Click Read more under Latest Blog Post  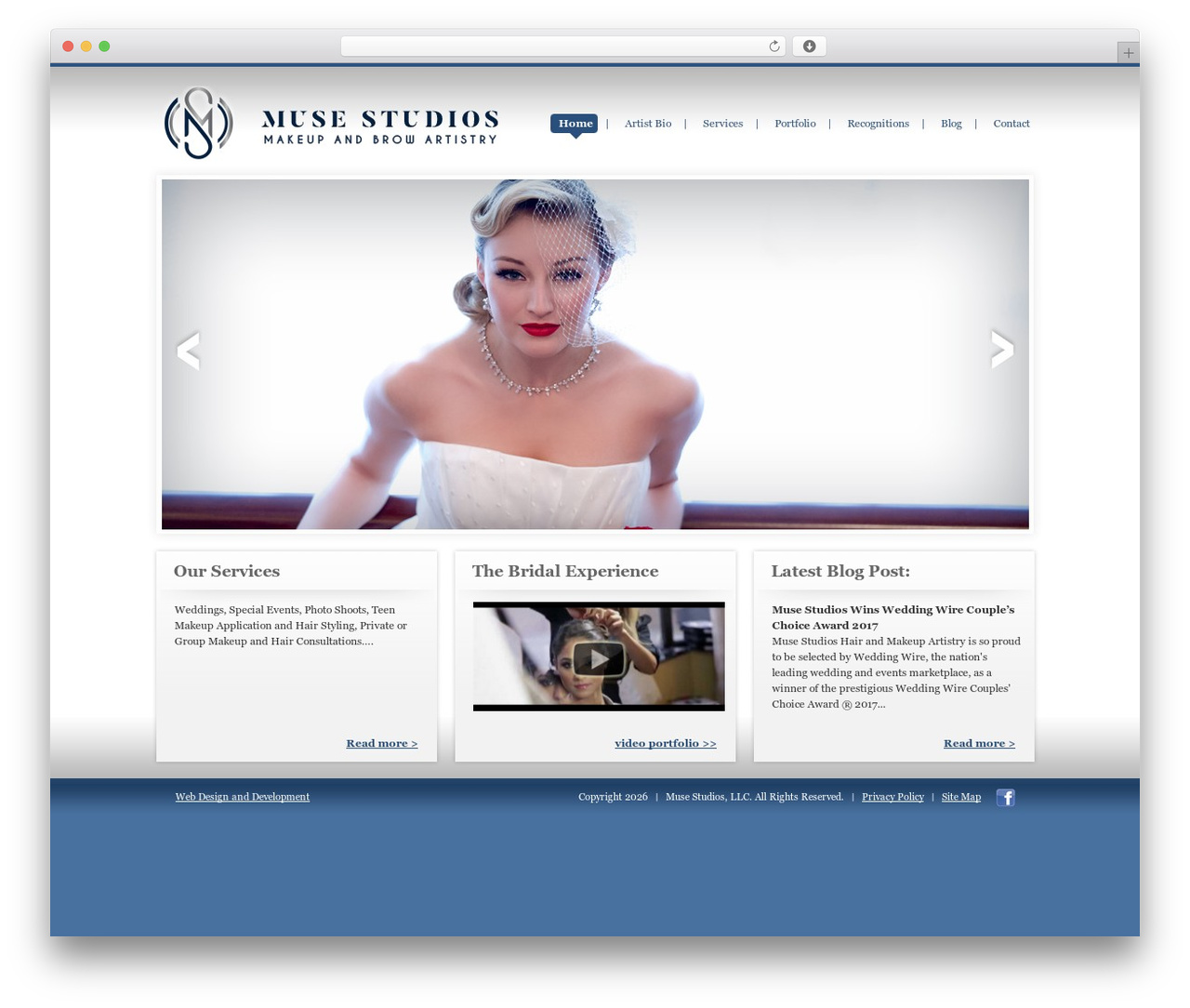pyautogui.click(x=979, y=743)
